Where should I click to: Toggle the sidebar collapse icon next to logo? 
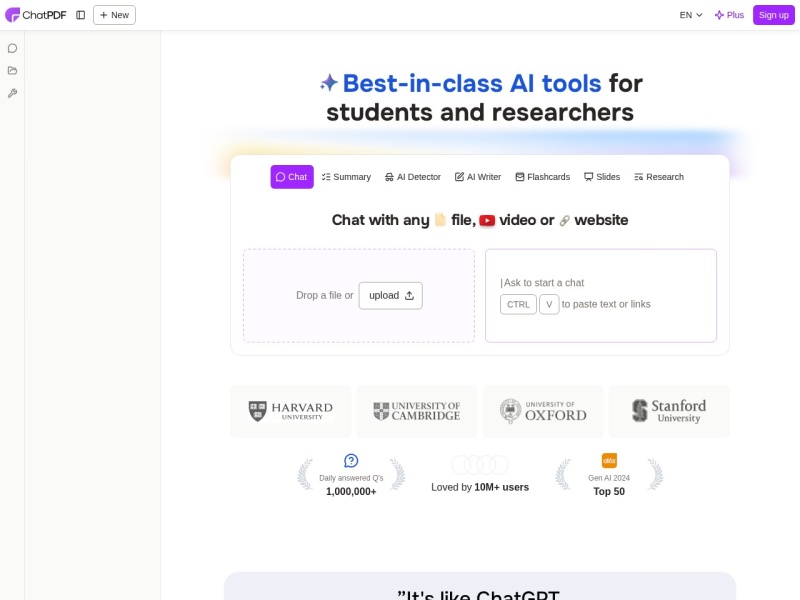80,14
